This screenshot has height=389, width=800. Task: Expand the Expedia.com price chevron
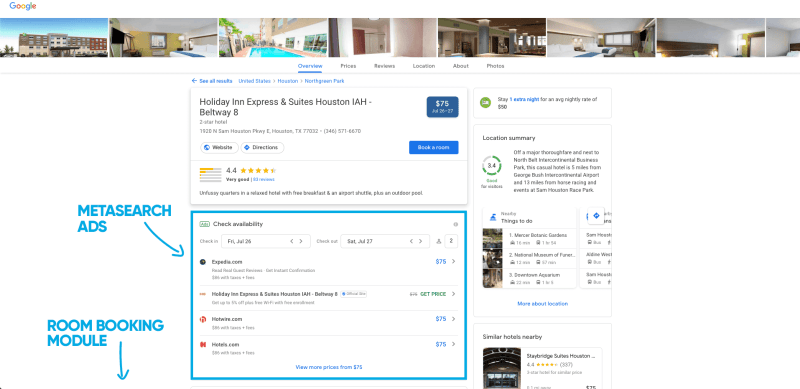click(x=454, y=261)
